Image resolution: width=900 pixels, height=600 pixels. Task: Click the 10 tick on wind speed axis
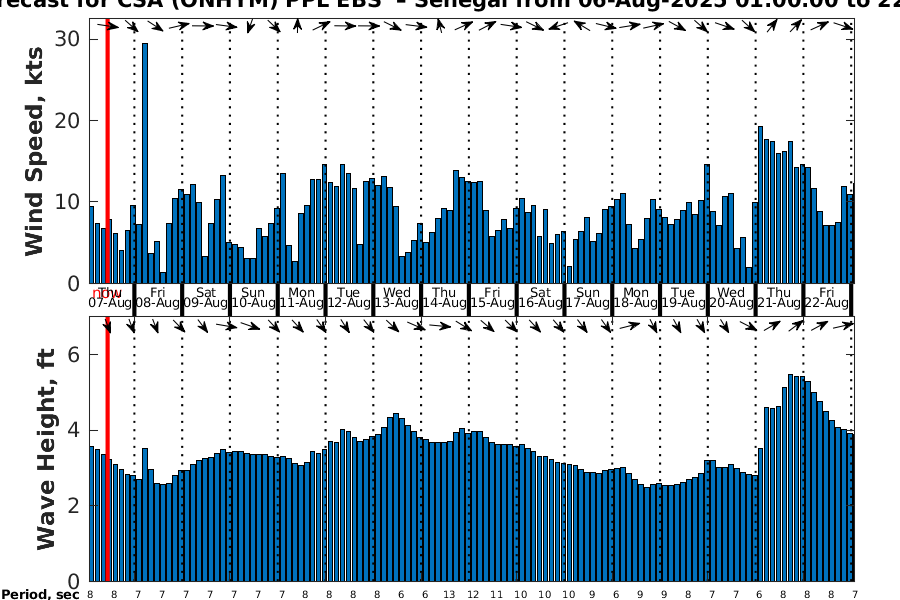pyautogui.click(x=67, y=202)
